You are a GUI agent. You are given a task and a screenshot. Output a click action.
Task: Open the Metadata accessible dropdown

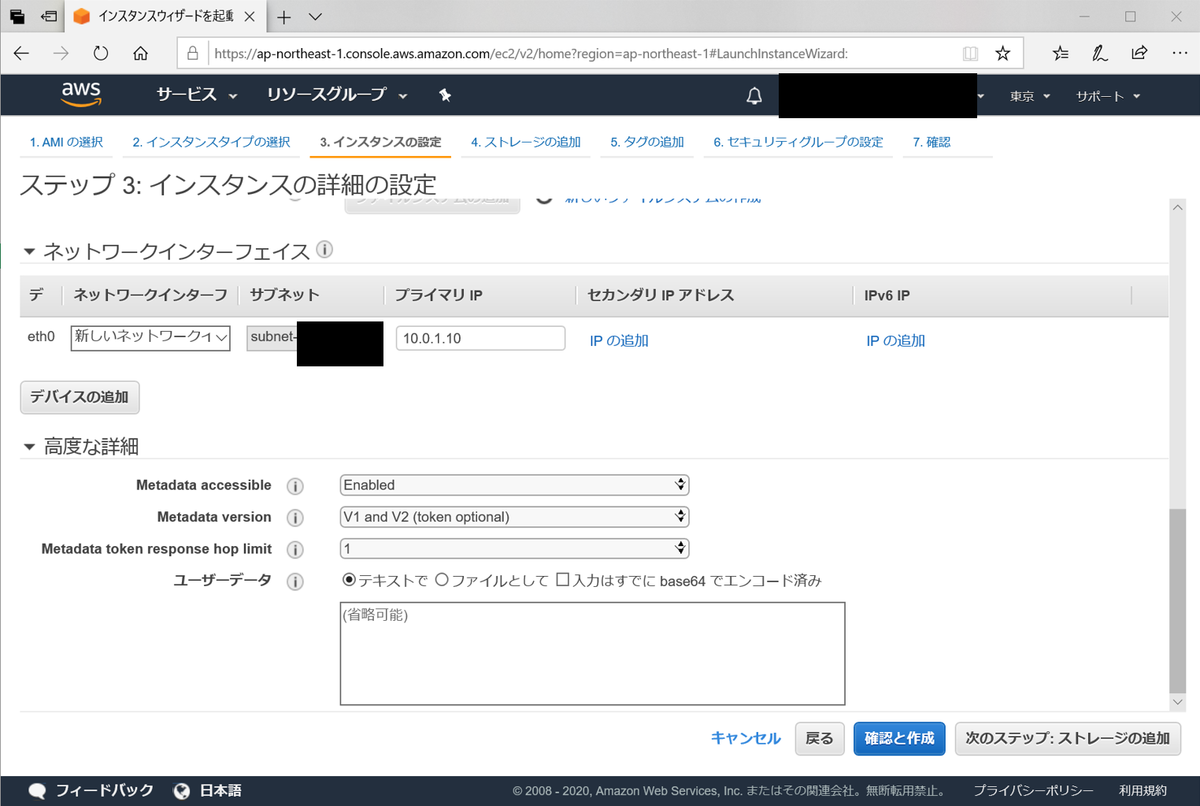(x=514, y=485)
